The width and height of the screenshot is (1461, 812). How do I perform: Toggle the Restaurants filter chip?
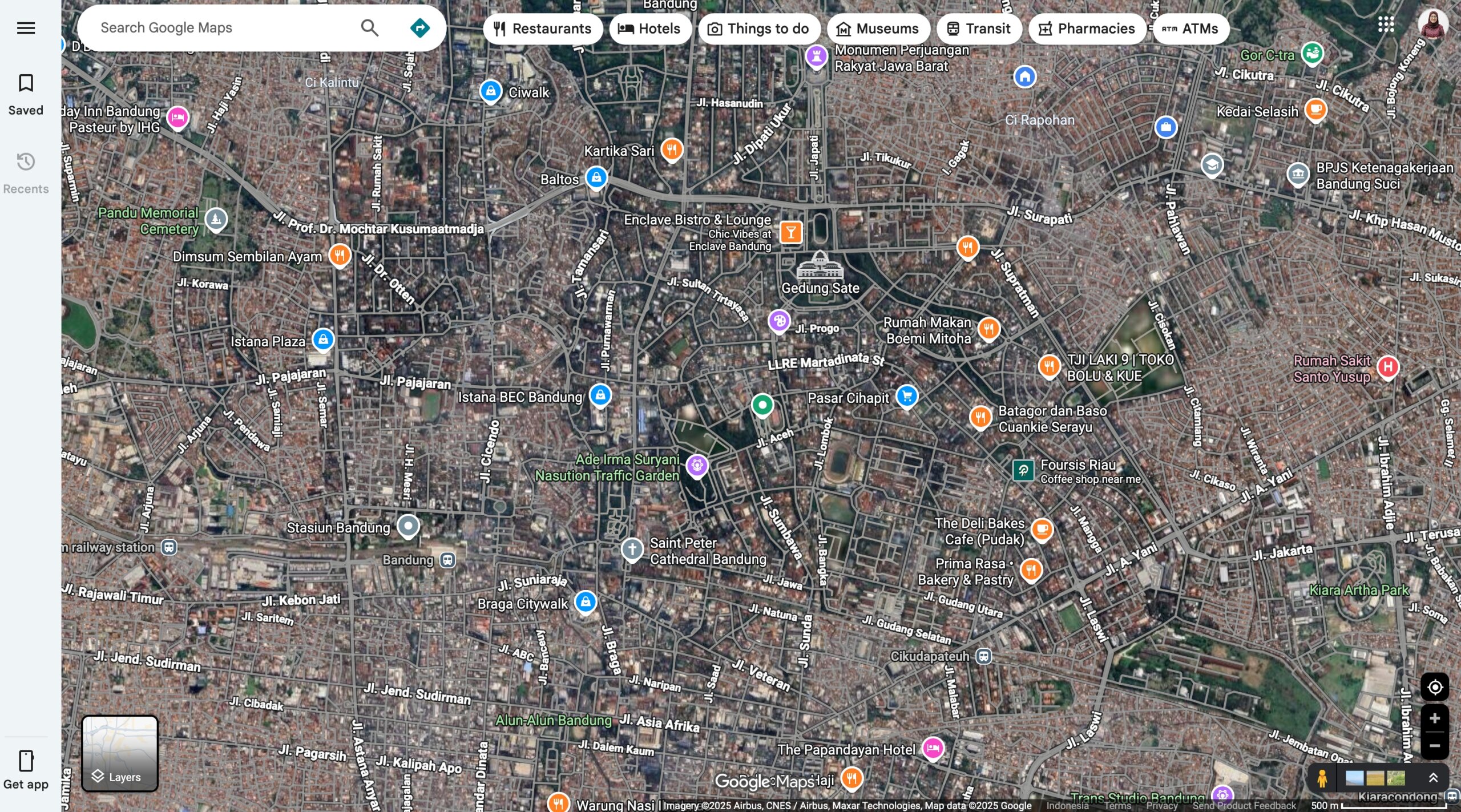542,29
